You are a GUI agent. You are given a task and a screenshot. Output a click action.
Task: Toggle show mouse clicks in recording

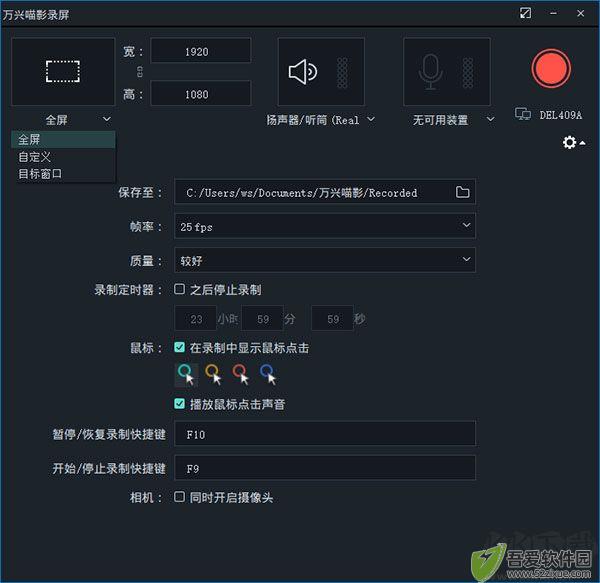click(x=179, y=347)
